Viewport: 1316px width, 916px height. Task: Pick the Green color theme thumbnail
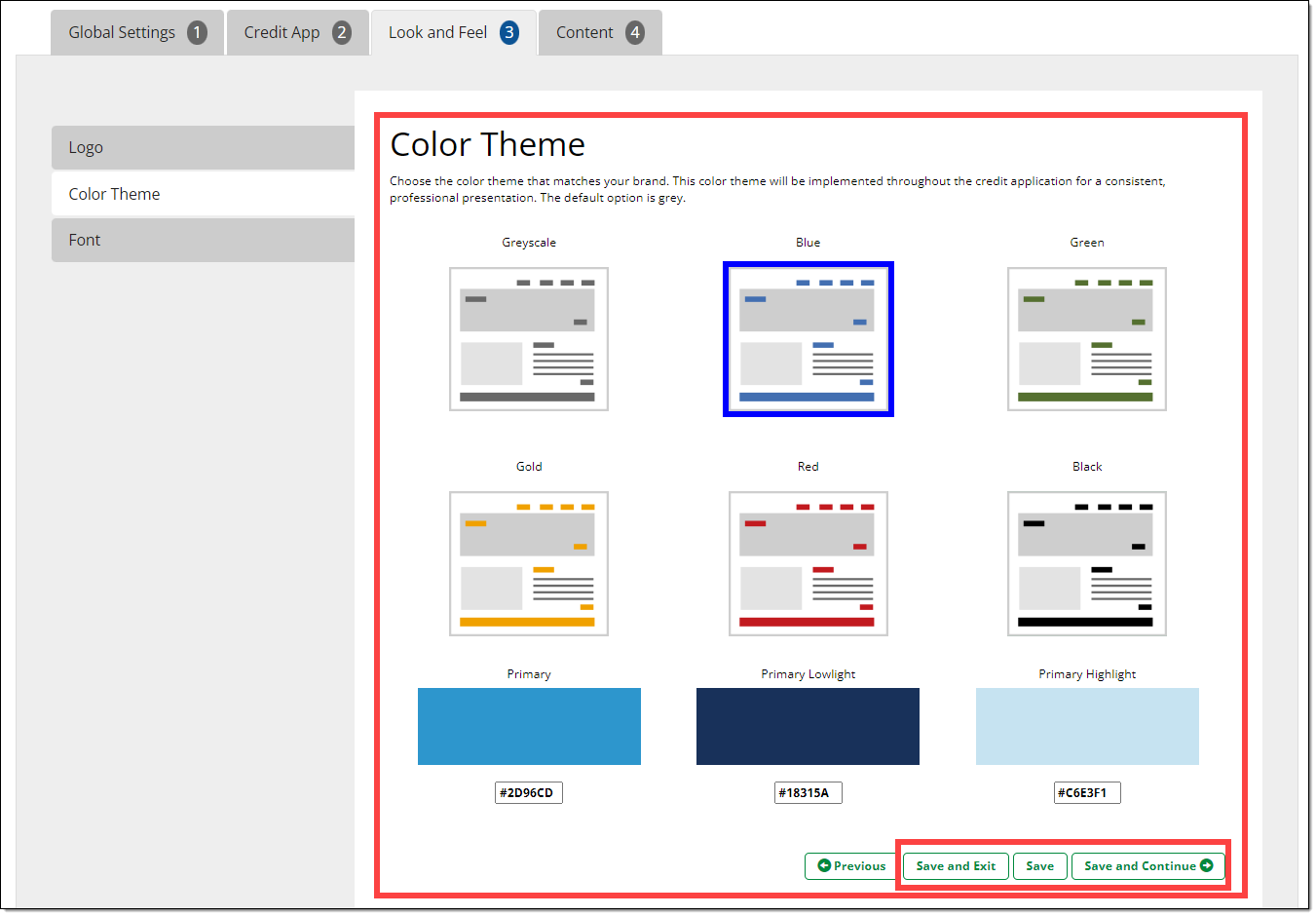tap(1086, 339)
